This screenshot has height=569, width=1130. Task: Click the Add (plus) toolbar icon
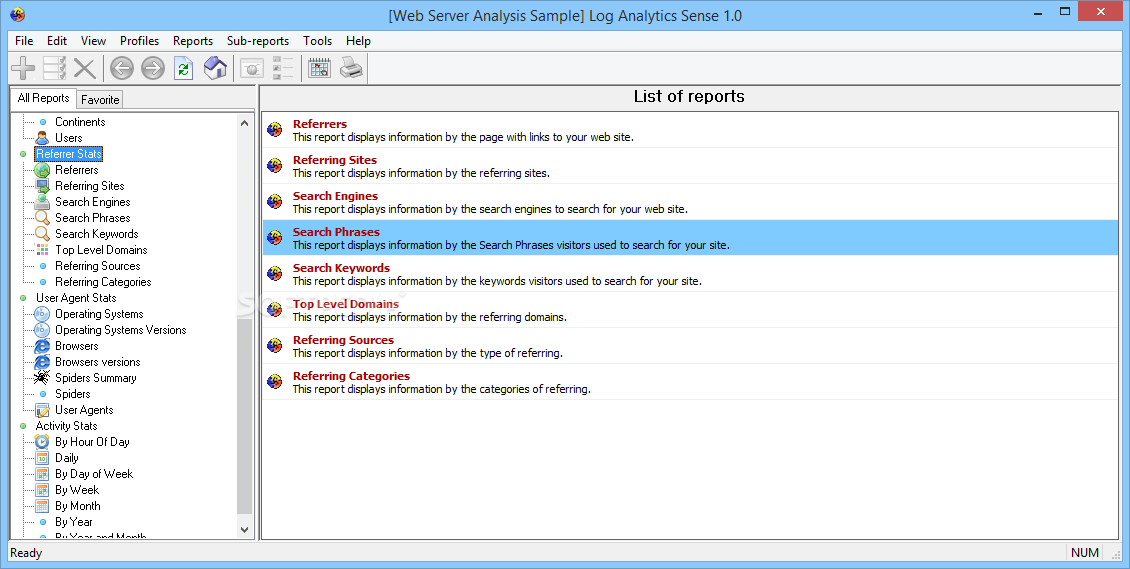23,68
